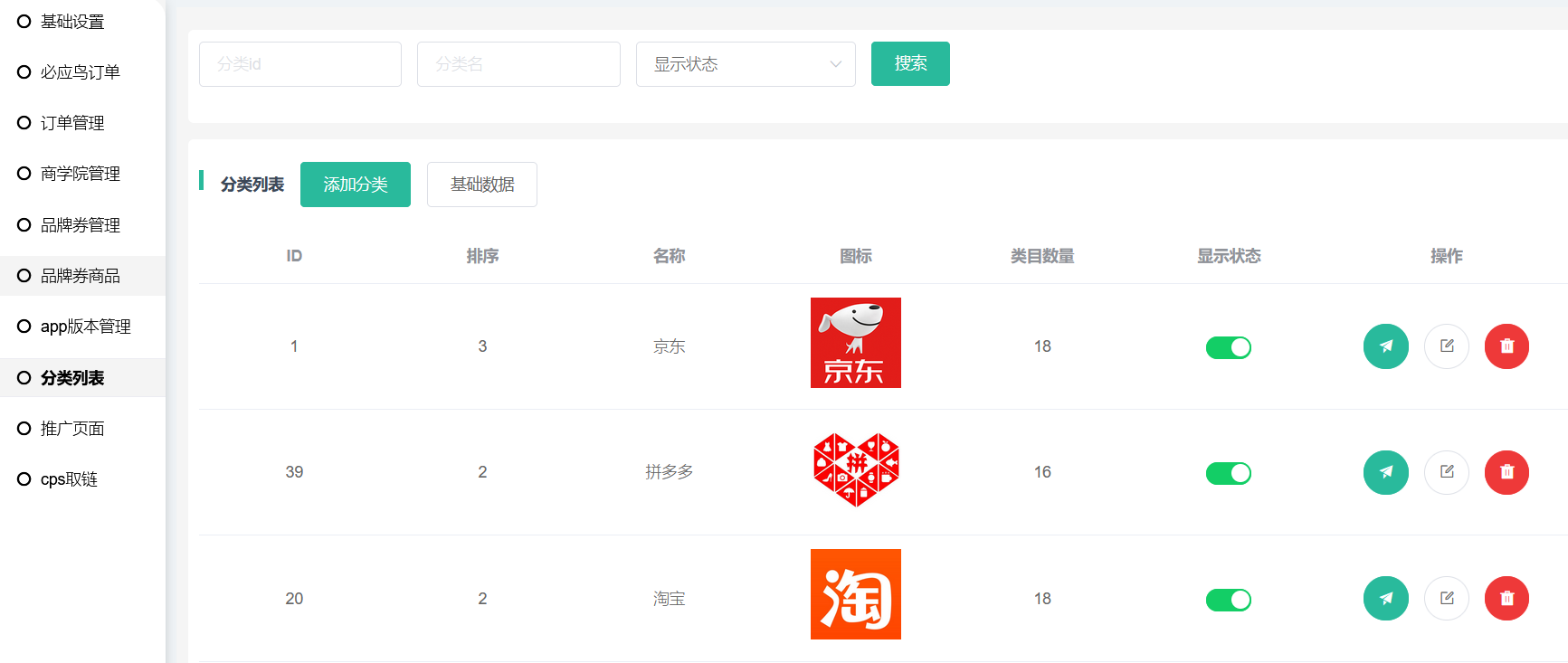Open app版本管理 in the sidebar
Viewport: 1568px width, 663px height.
[x=82, y=327]
